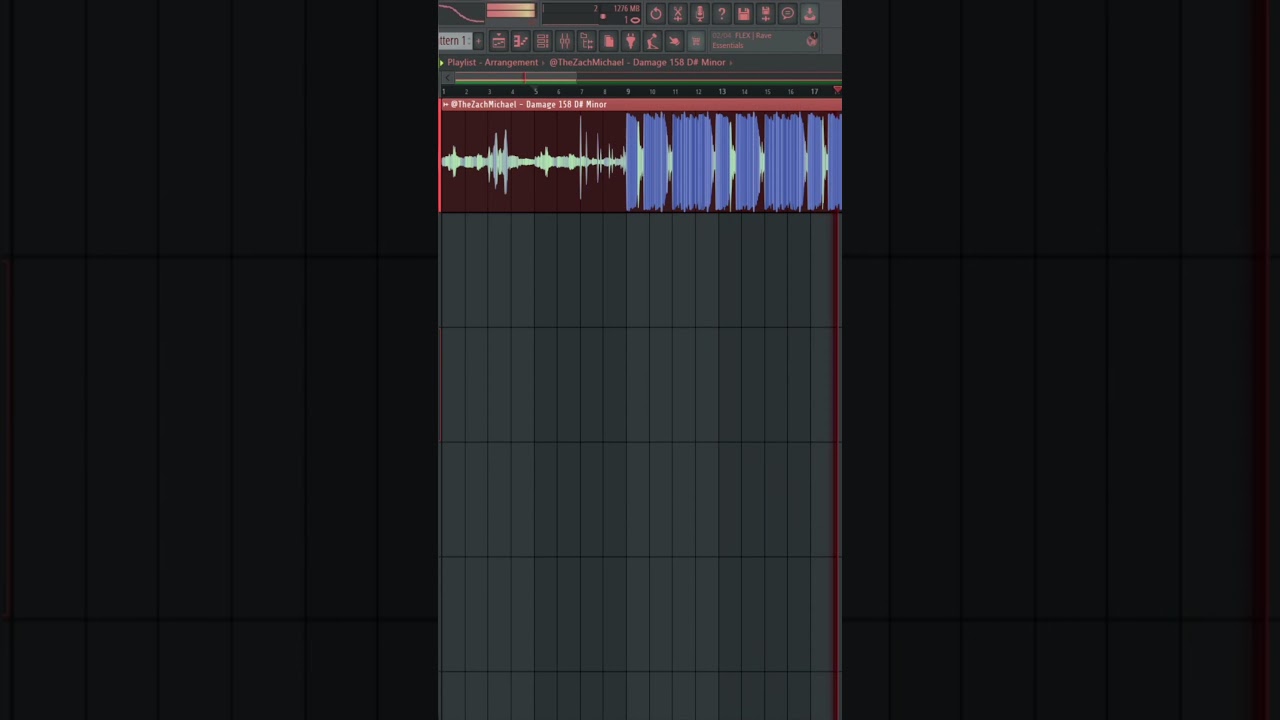This screenshot has width=1280, height=720.
Task: Click the save new version icon
Action: [x=765, y=13]
